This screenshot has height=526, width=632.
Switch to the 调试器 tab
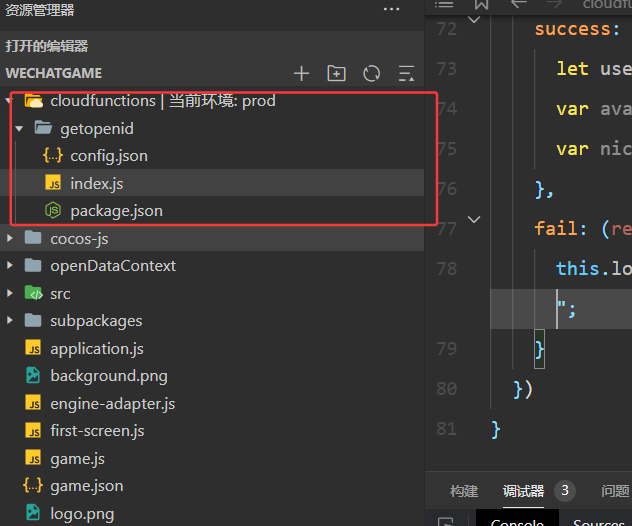pos(523,491)
